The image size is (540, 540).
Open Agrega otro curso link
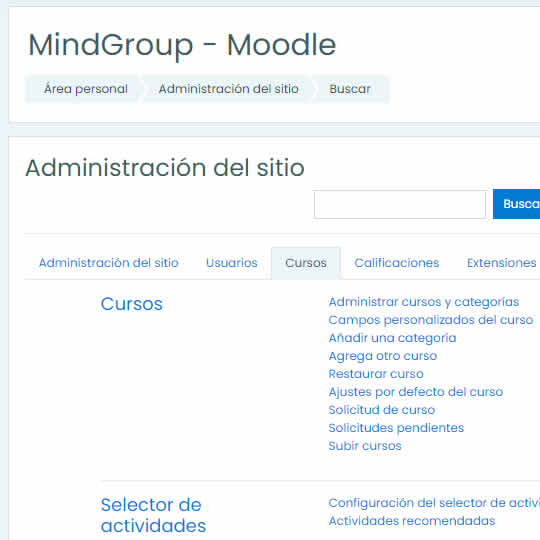383,356
